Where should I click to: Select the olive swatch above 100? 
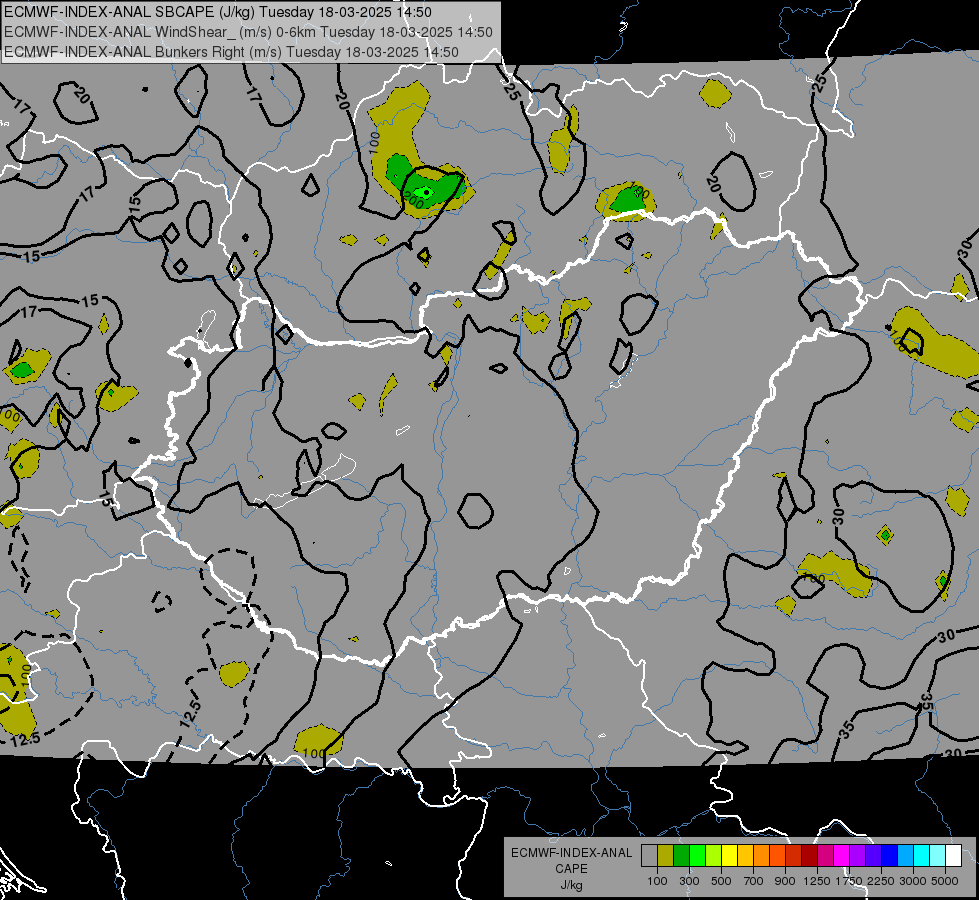pyautogui.click(x=665, y=856)
